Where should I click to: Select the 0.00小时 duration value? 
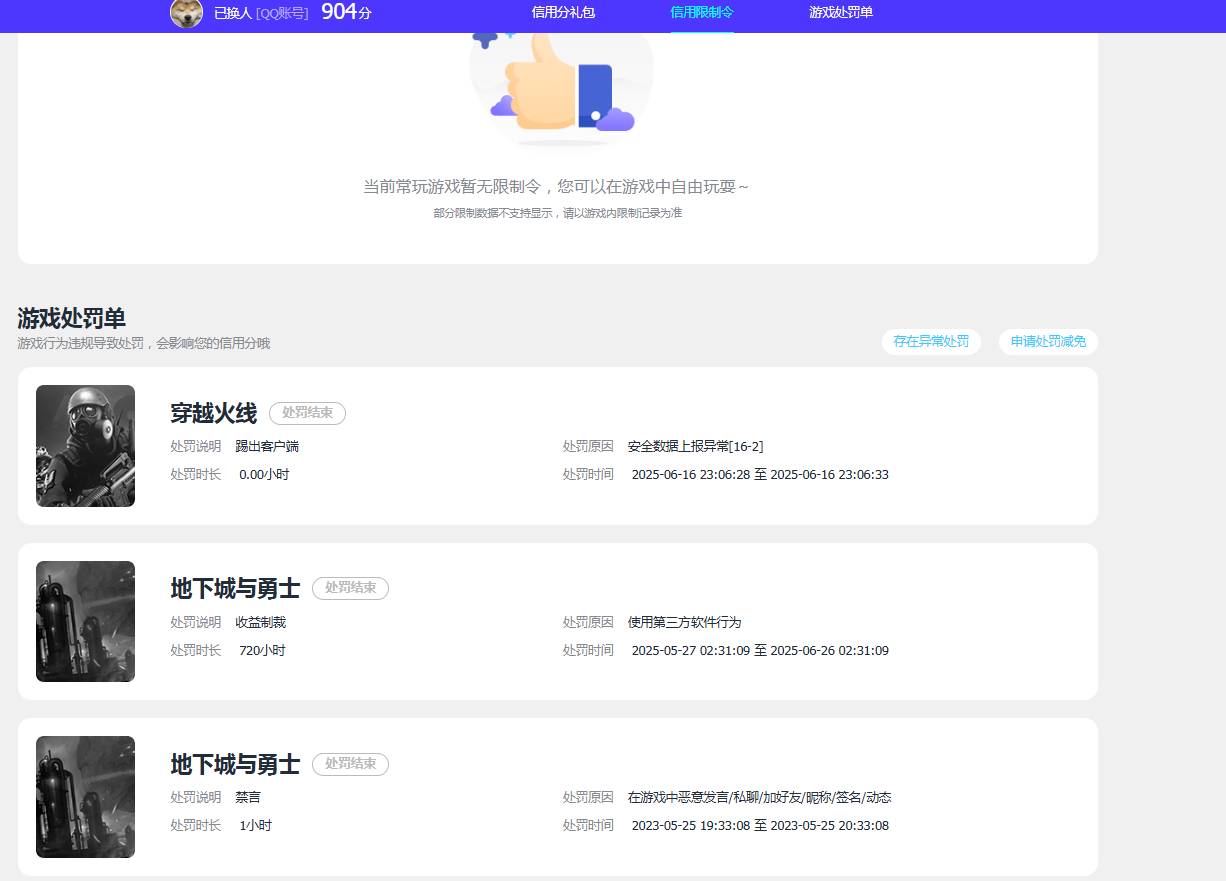tap(264, 475)
